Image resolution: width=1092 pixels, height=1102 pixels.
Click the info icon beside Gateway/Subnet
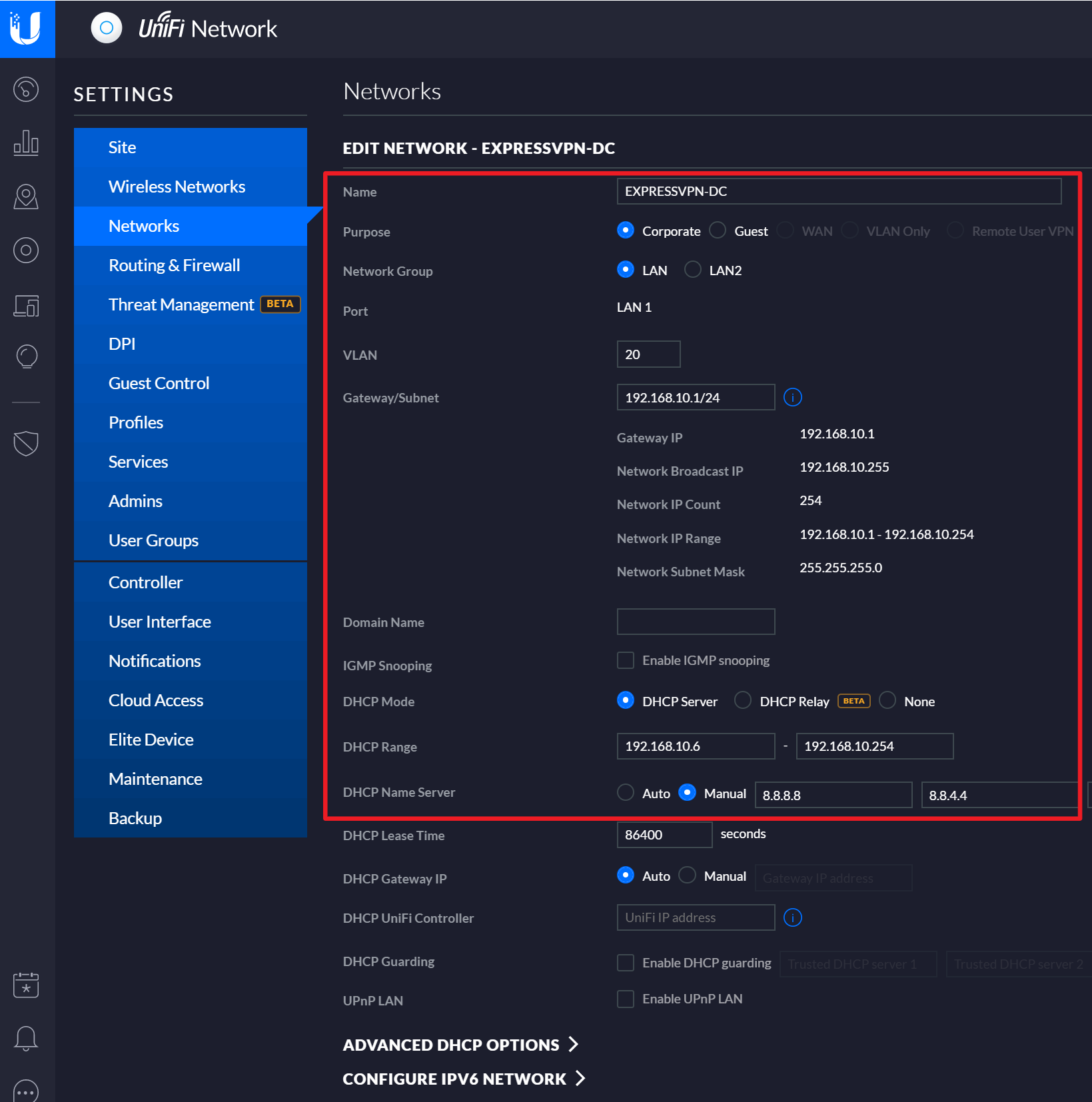[792, 398]
